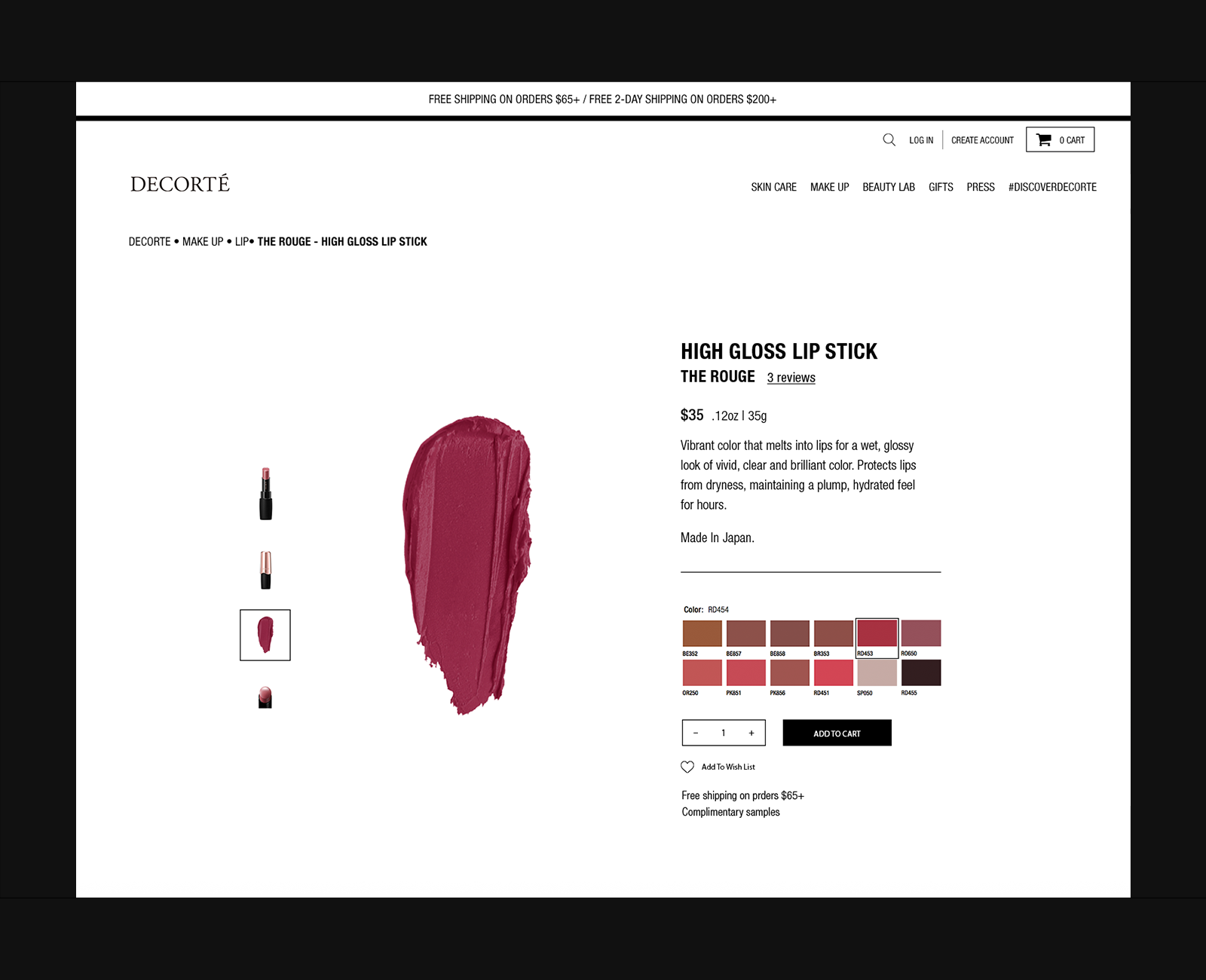Choose the RD455 dark color swatch
Viewport: 1206px width, 980px height.
pyautogui.click(x=921, y=672)
